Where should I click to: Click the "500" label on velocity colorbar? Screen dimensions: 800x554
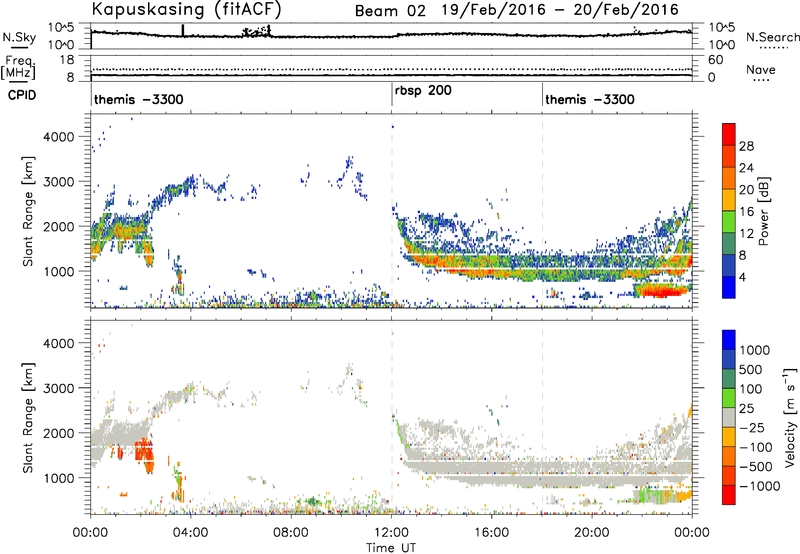751,370
